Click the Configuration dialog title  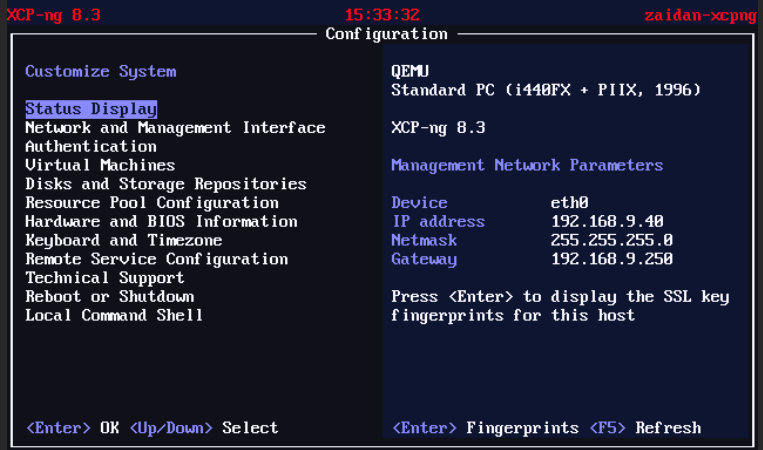click(x=386, y=34)
